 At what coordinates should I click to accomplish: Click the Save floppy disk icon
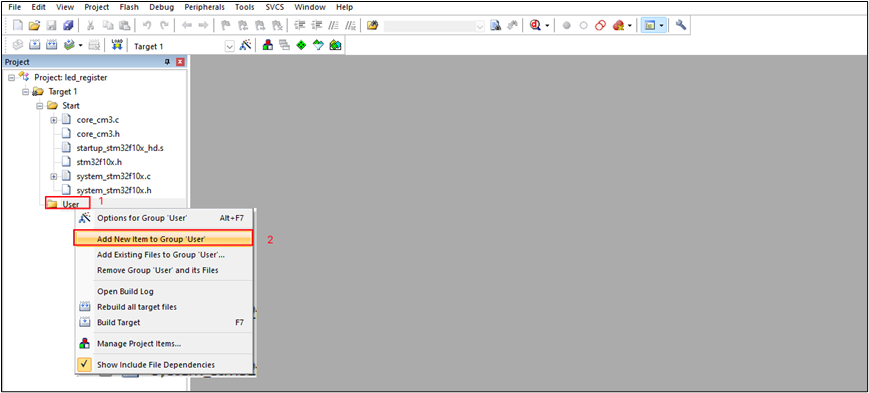click(x=51, y=25)
